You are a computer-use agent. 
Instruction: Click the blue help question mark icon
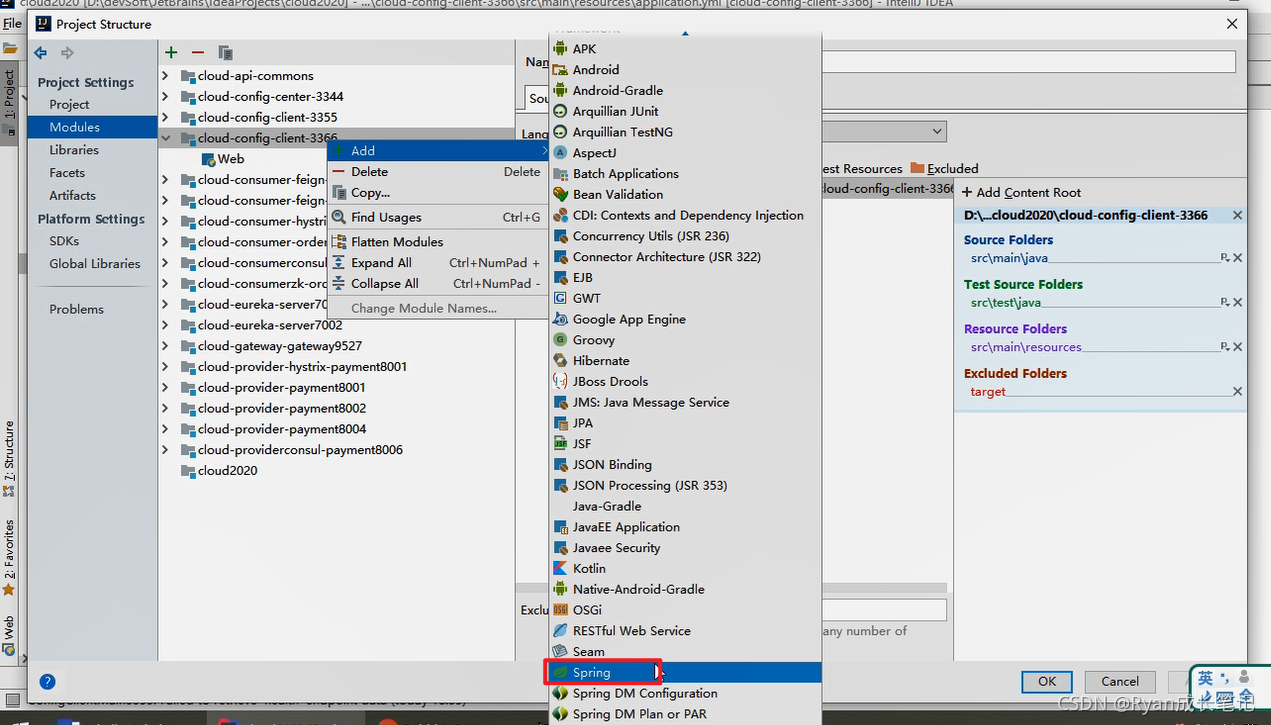tap(47, 682)
